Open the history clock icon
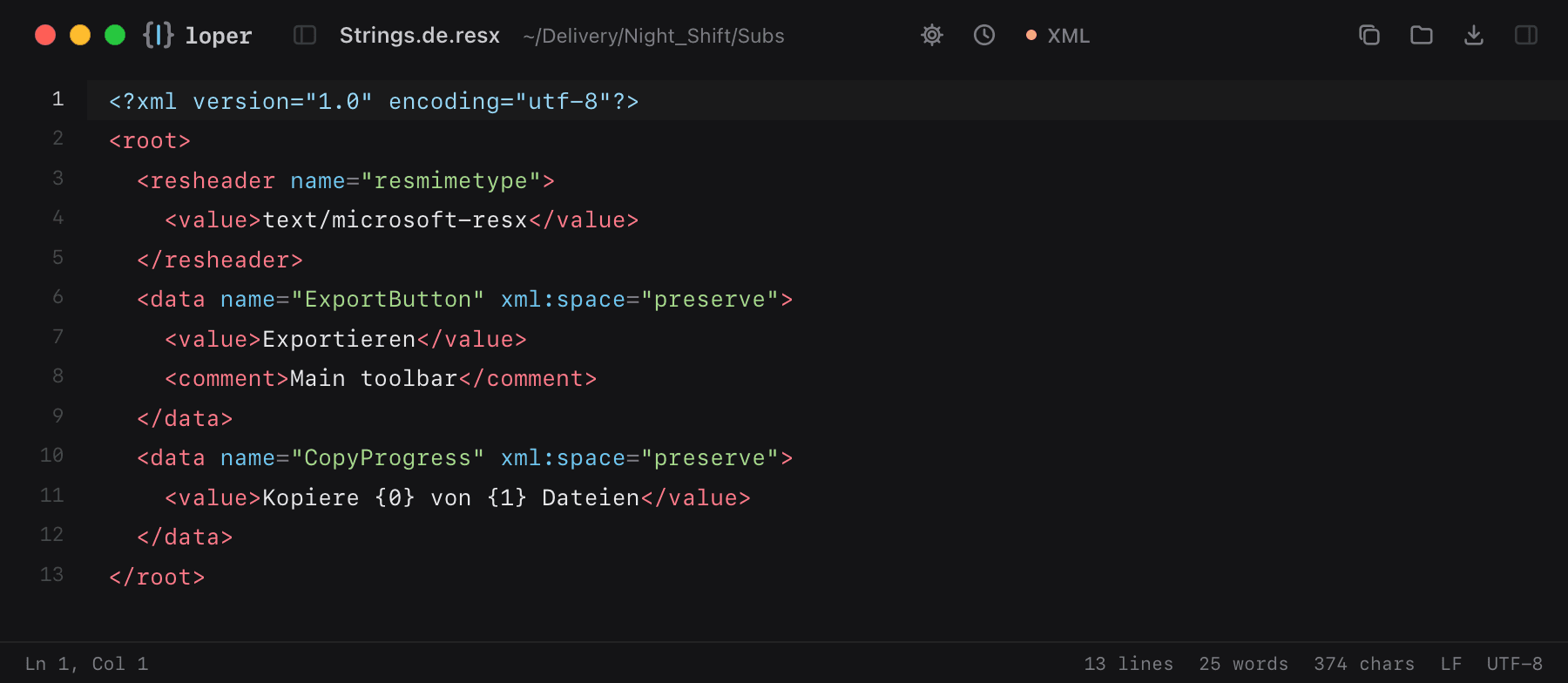Screen dimensions: 1568x683 pos(984,35)
